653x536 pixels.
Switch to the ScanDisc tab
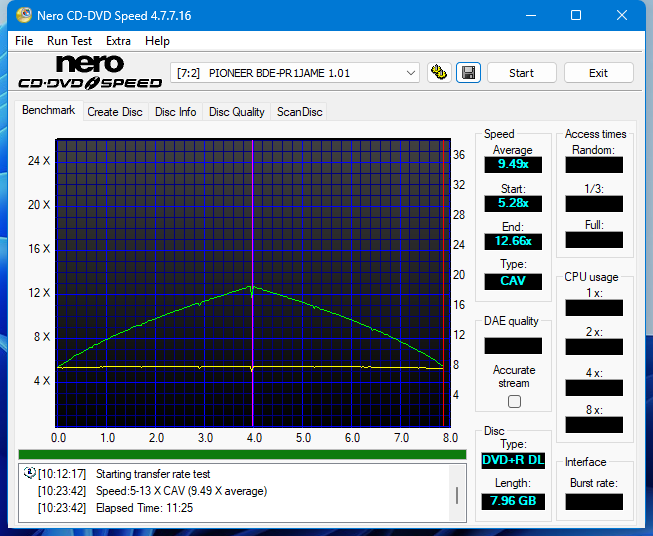pyautogui.click(x=300, y=112)
